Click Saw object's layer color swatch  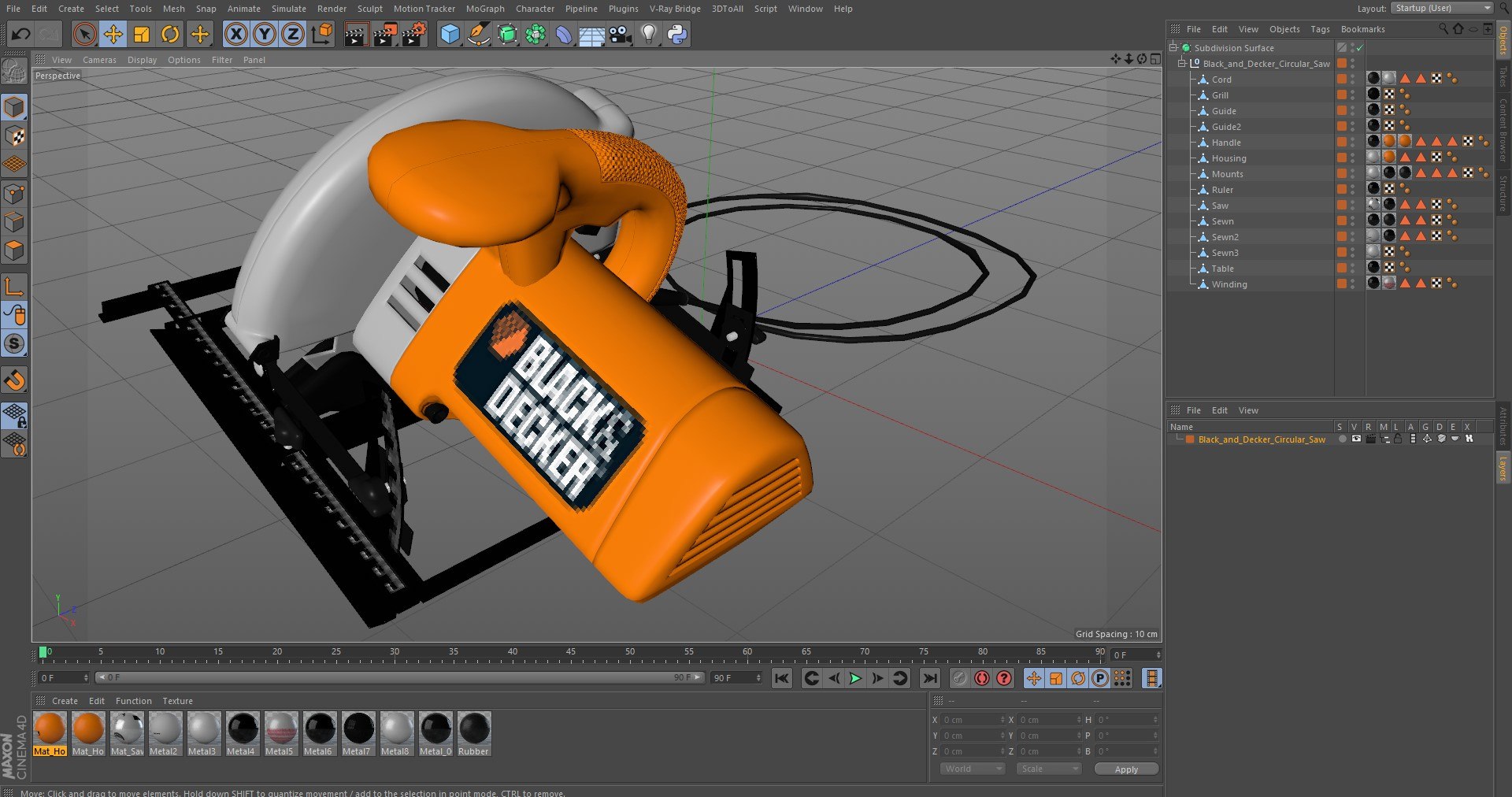pos(1342,206)
